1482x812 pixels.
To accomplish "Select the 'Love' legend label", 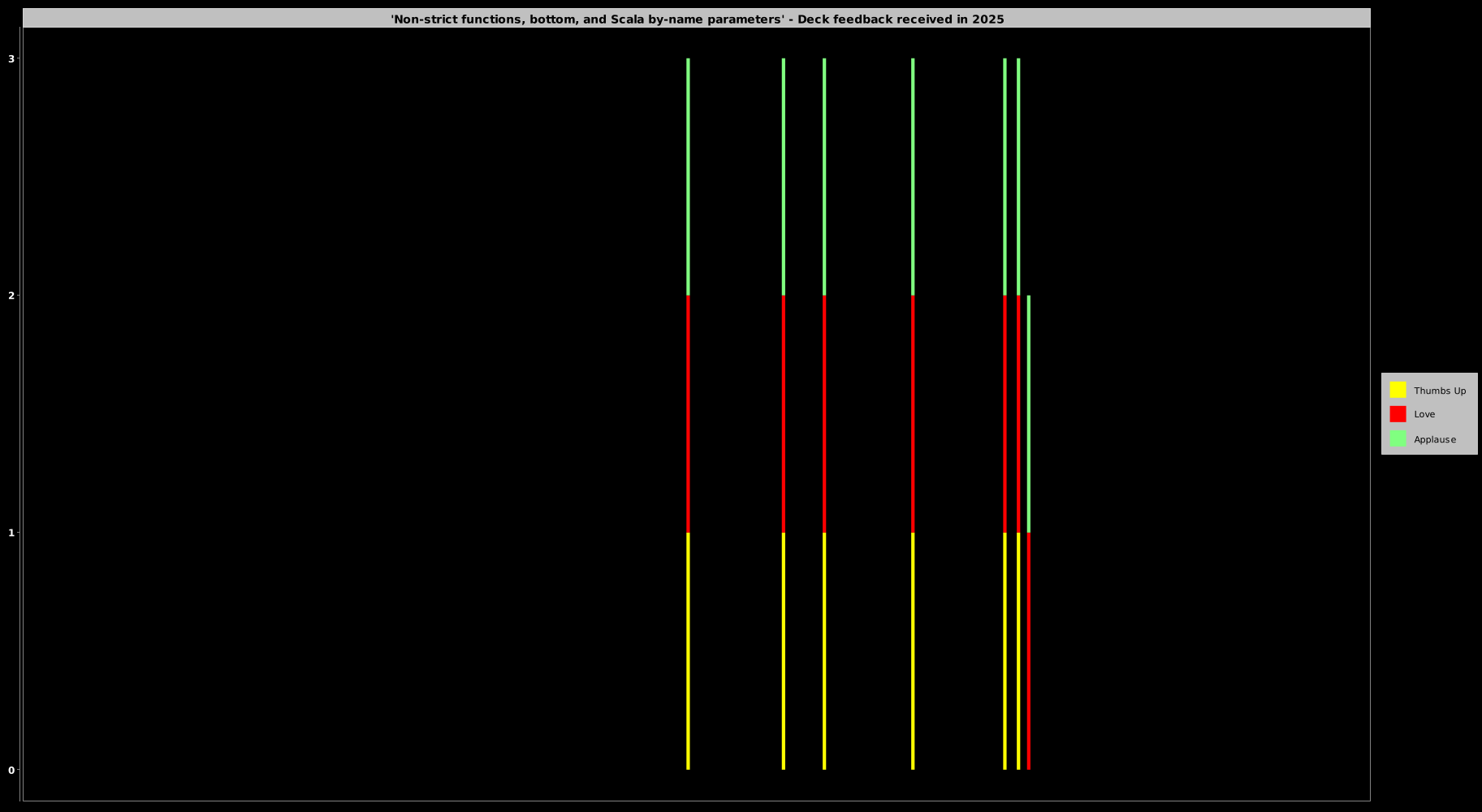I will [1424, 414].
